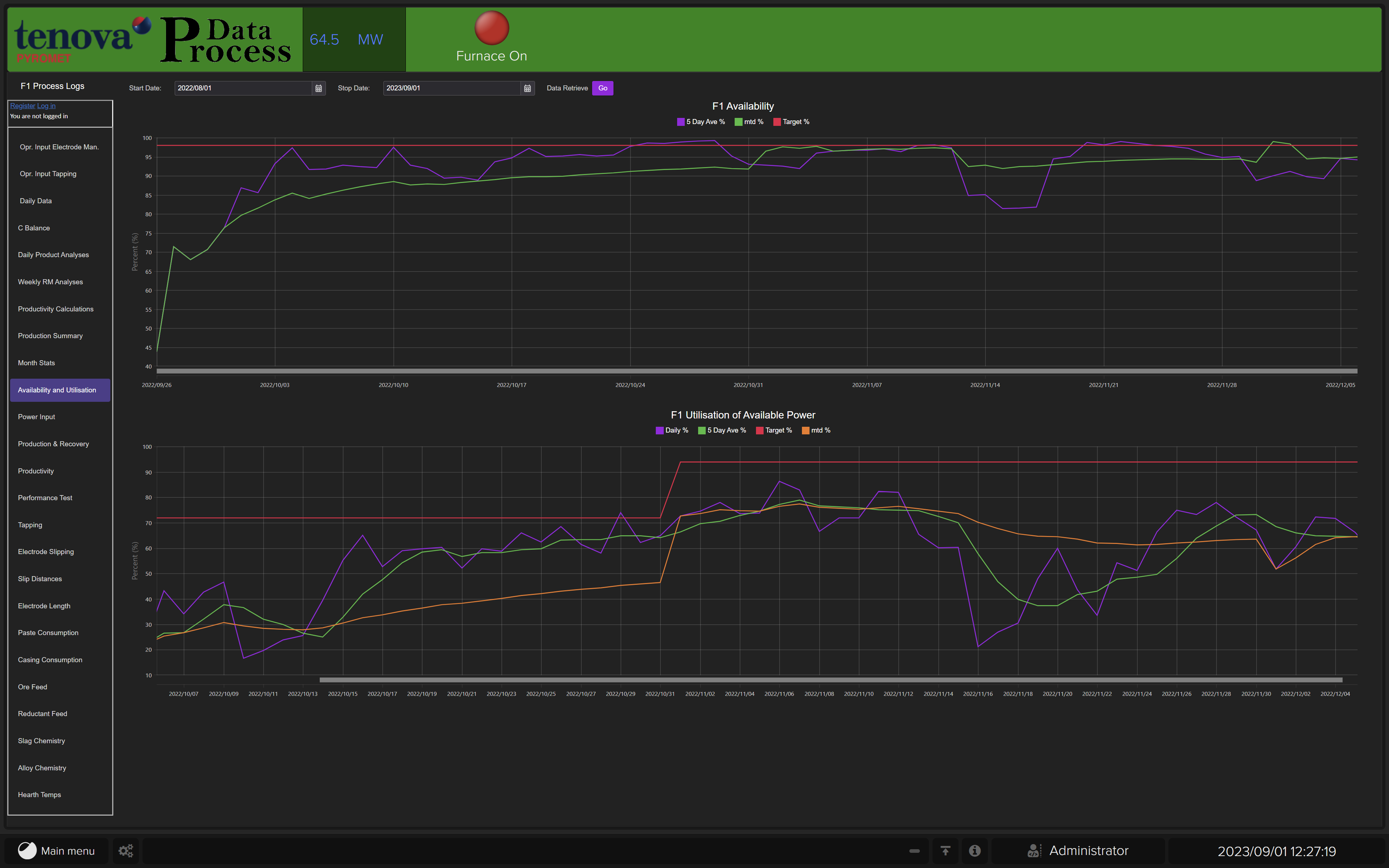Toggle 5 Day Ave % series in Availability legend

pyautogui.click(x=701, y=122)
